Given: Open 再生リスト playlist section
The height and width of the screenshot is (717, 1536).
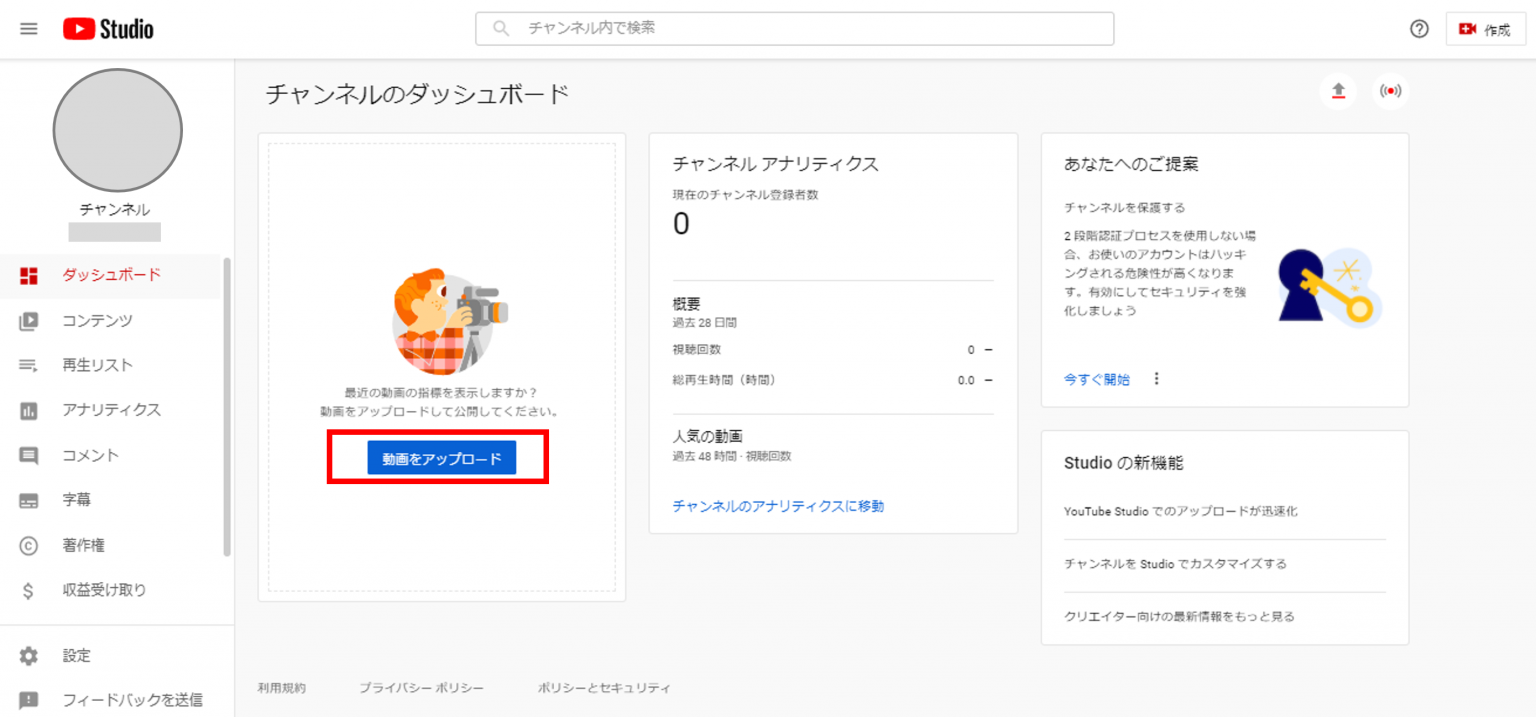Looking at the screenshot, I should (x=97, y=365).
